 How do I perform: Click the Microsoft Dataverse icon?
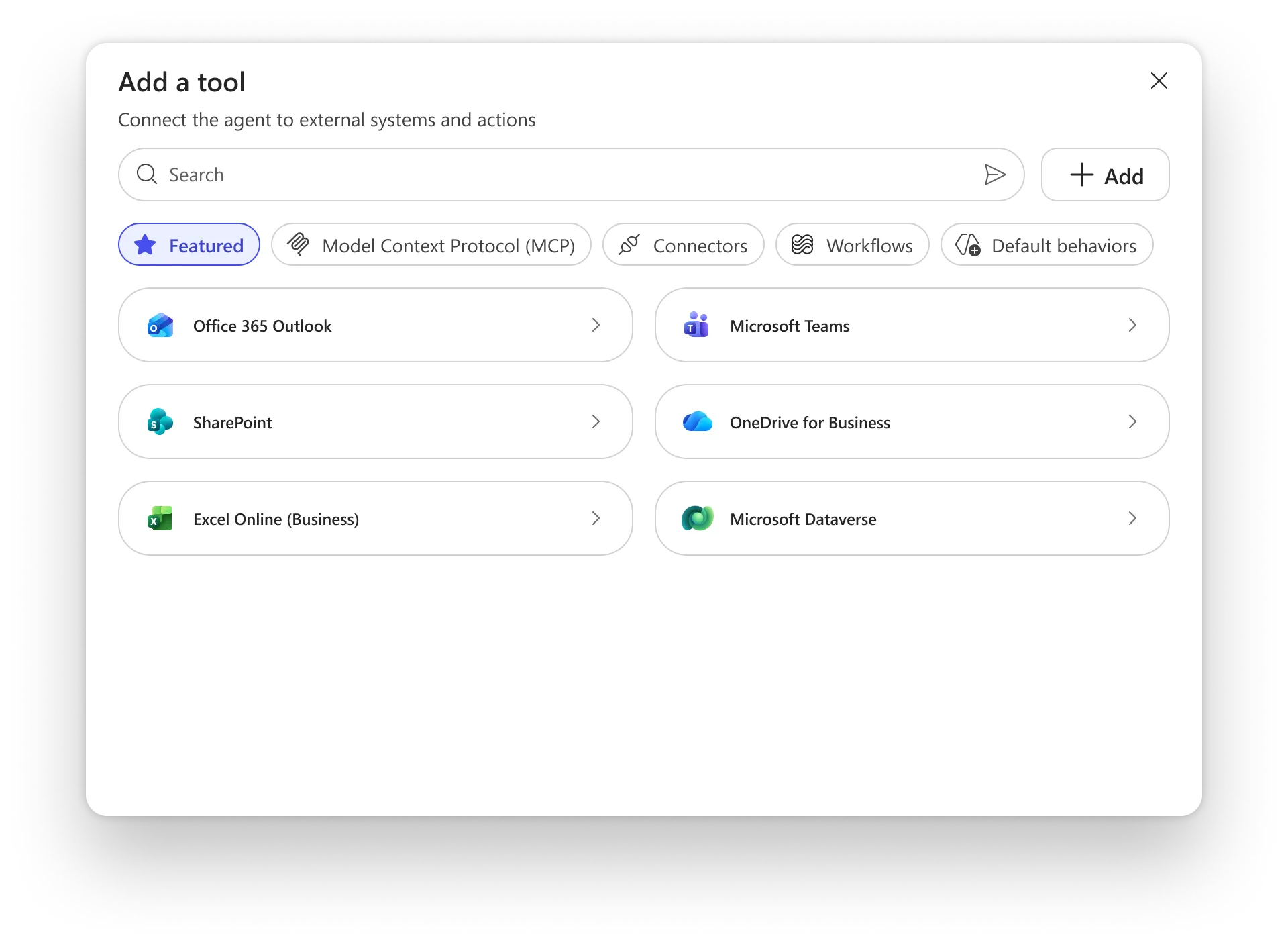pyautogui.click(x=697, y=519)
